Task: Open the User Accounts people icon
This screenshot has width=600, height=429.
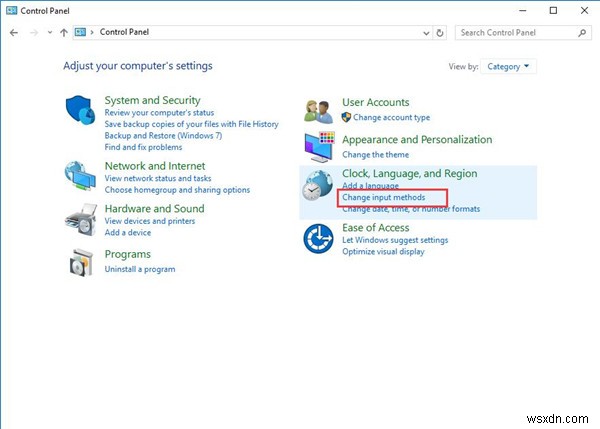Action: 319,111
